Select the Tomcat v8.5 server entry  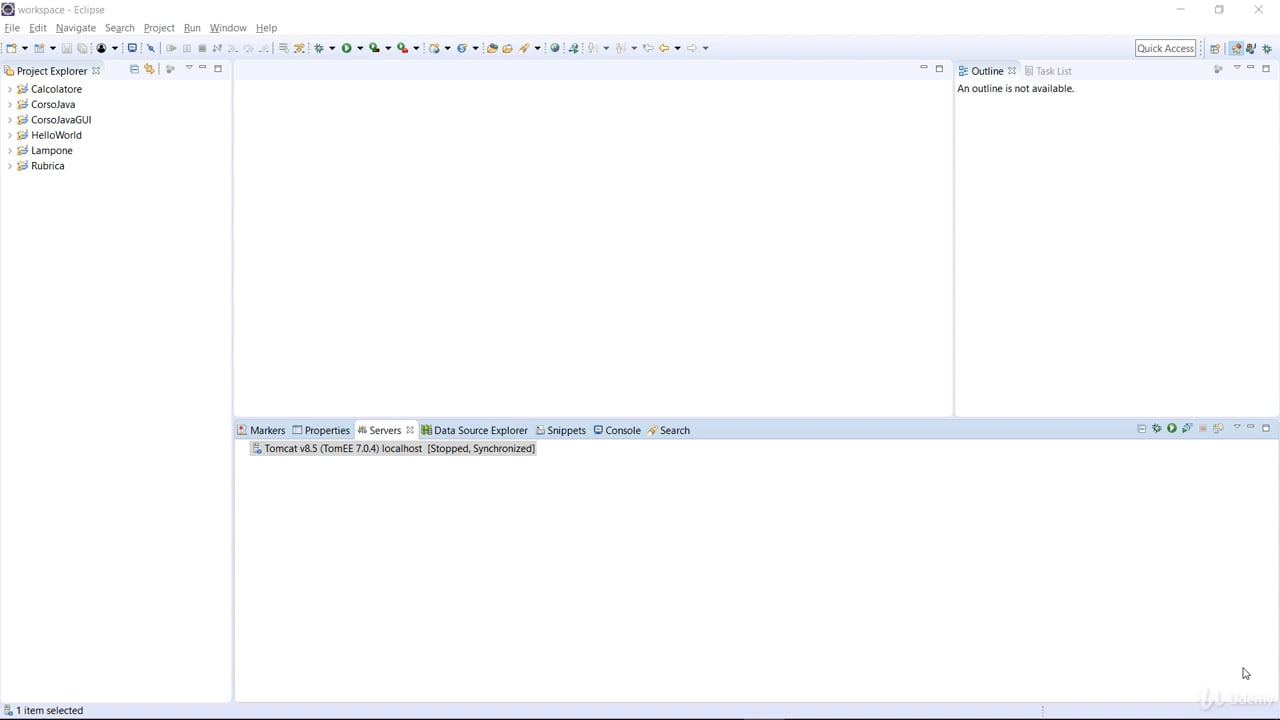393,449
